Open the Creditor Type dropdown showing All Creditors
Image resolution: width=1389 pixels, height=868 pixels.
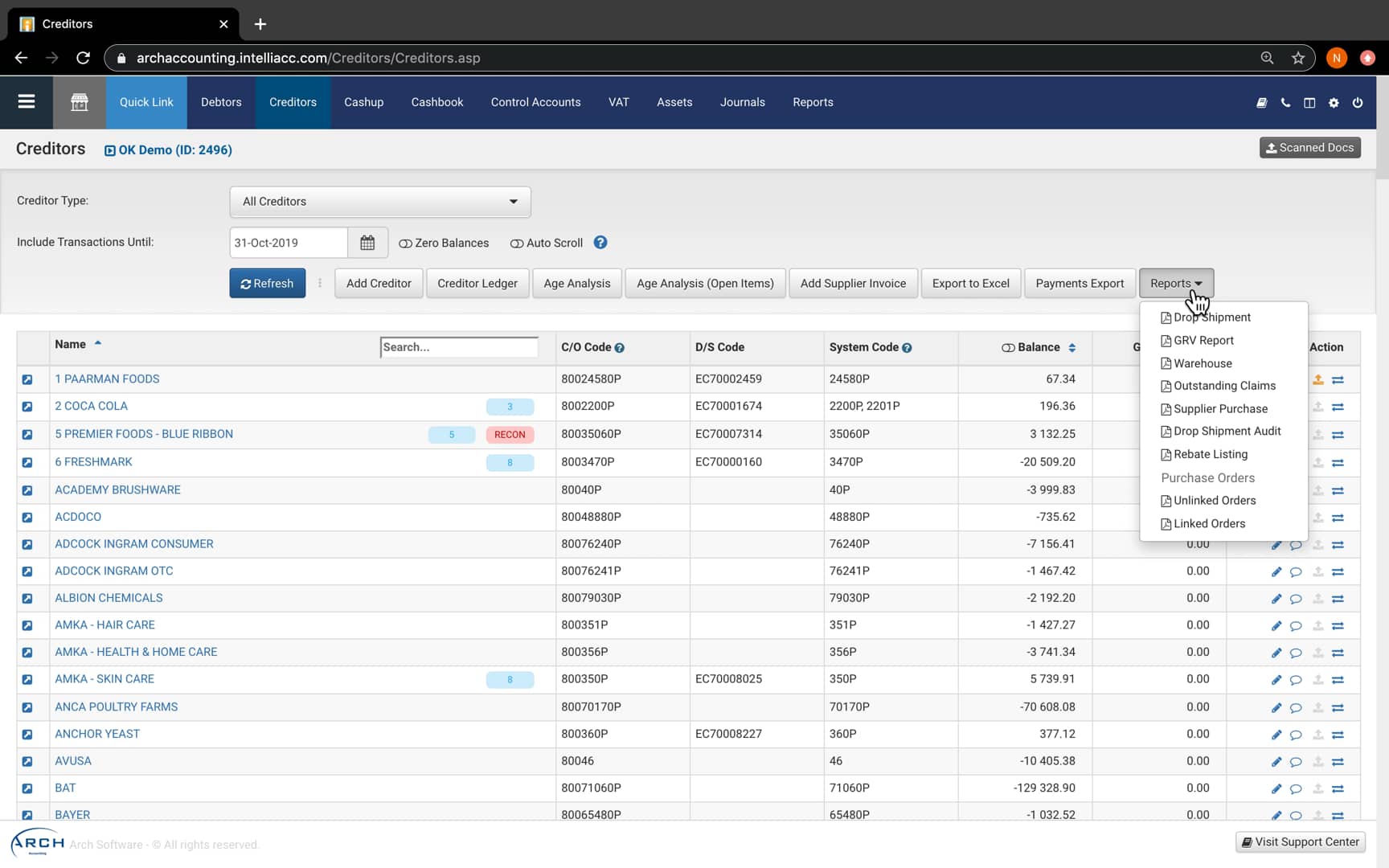(379, 202)
